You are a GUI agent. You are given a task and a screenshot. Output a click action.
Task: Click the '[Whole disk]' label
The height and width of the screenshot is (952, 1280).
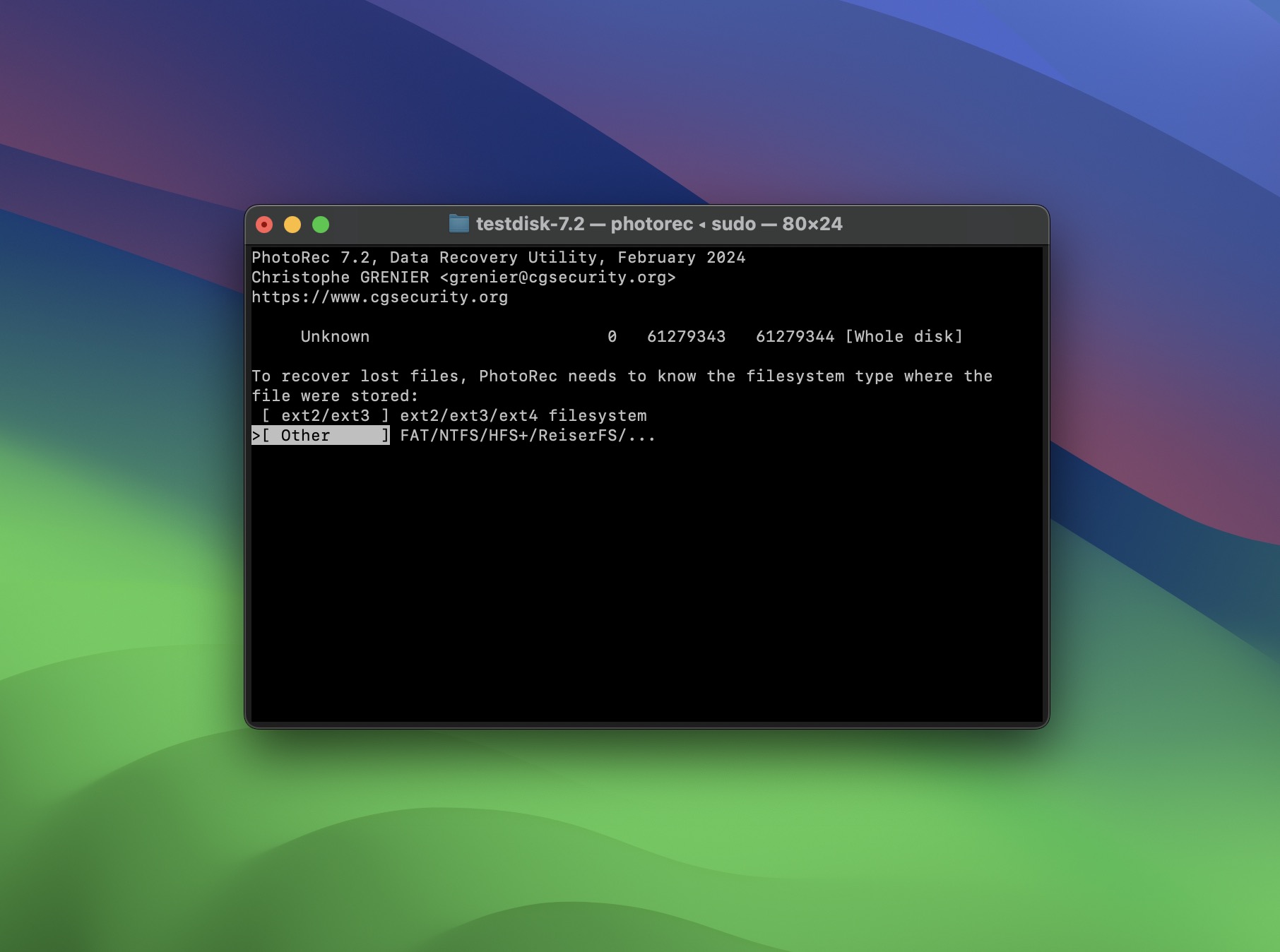pyautogui.click(x=904, y=337)
